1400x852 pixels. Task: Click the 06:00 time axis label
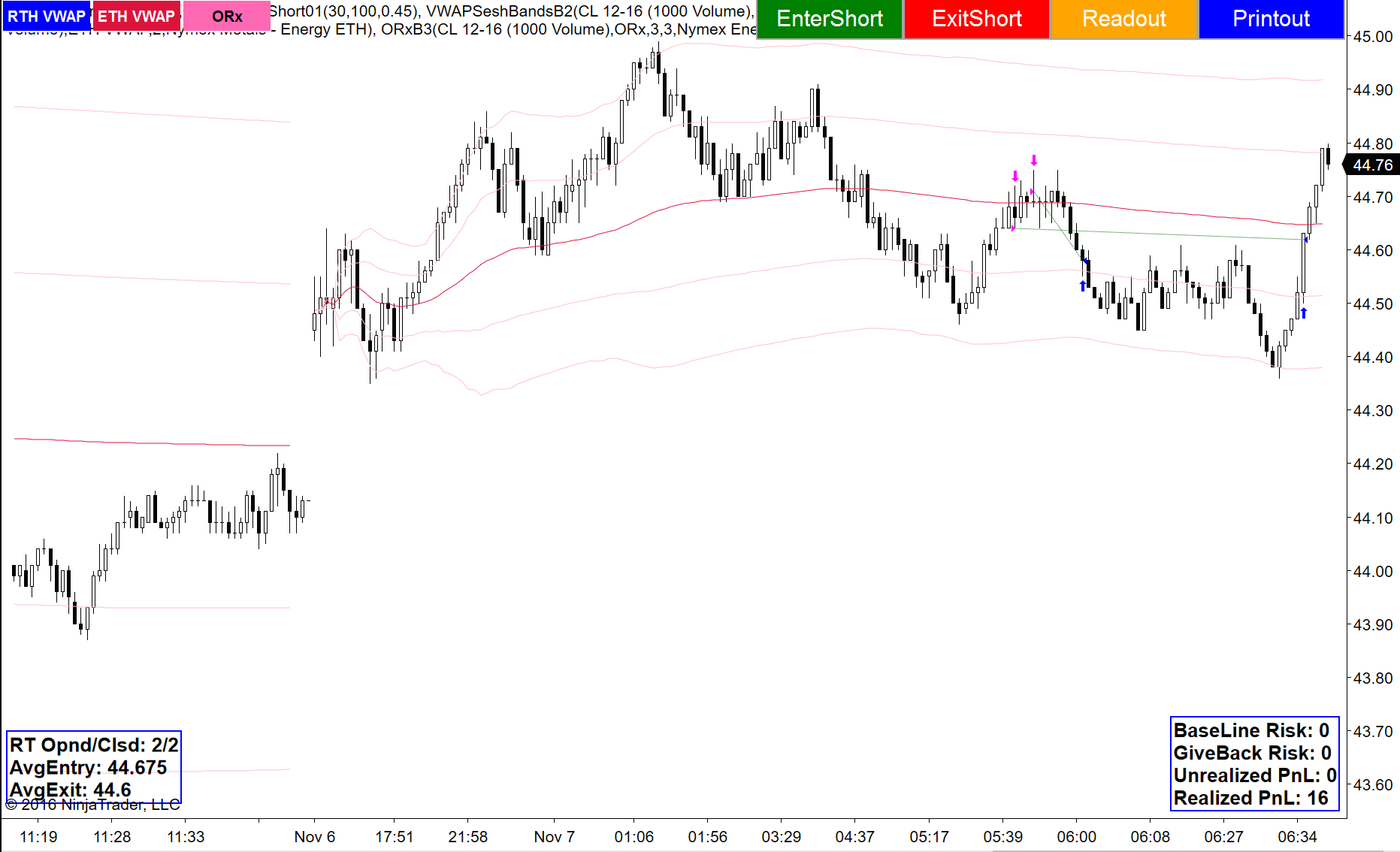[x=1077, y=837]
